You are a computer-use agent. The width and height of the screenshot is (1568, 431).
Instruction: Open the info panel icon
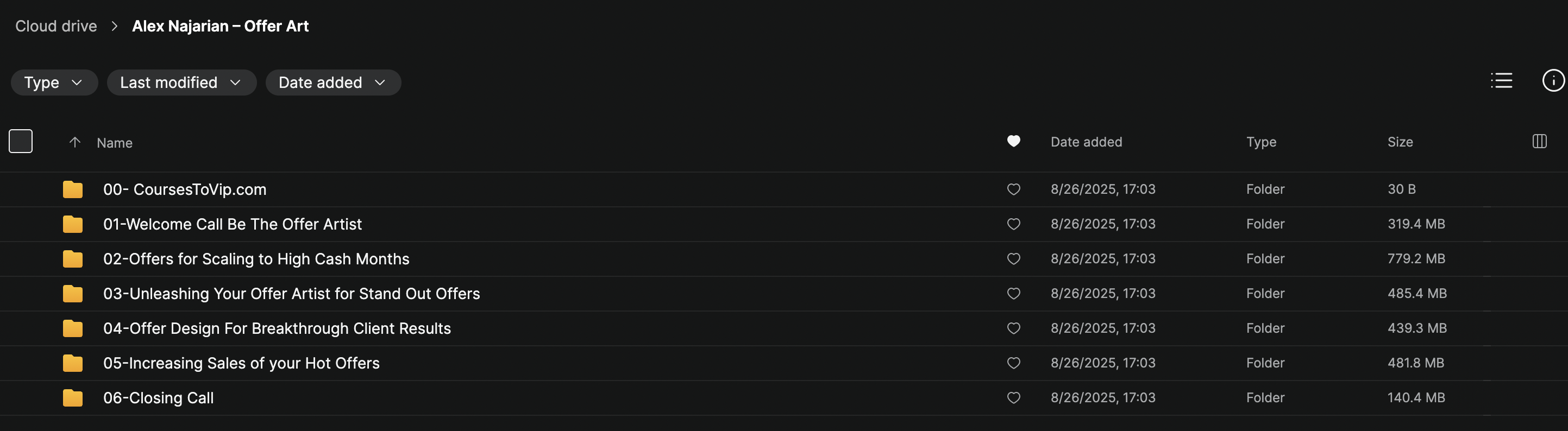coord(1553,81)
